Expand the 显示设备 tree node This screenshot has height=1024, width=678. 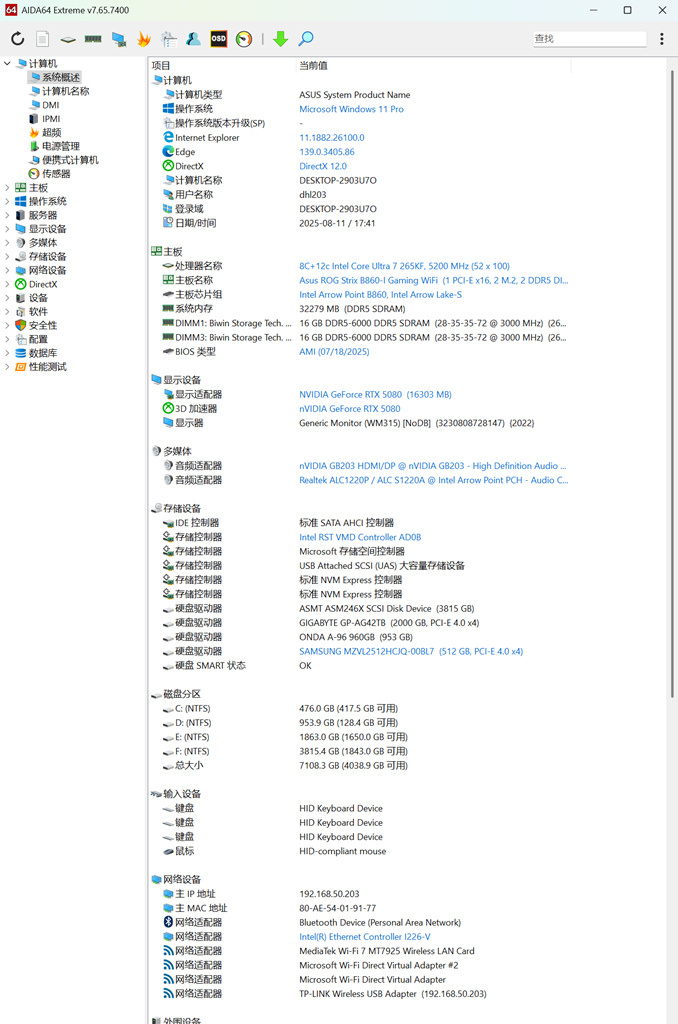click(7, 229)
